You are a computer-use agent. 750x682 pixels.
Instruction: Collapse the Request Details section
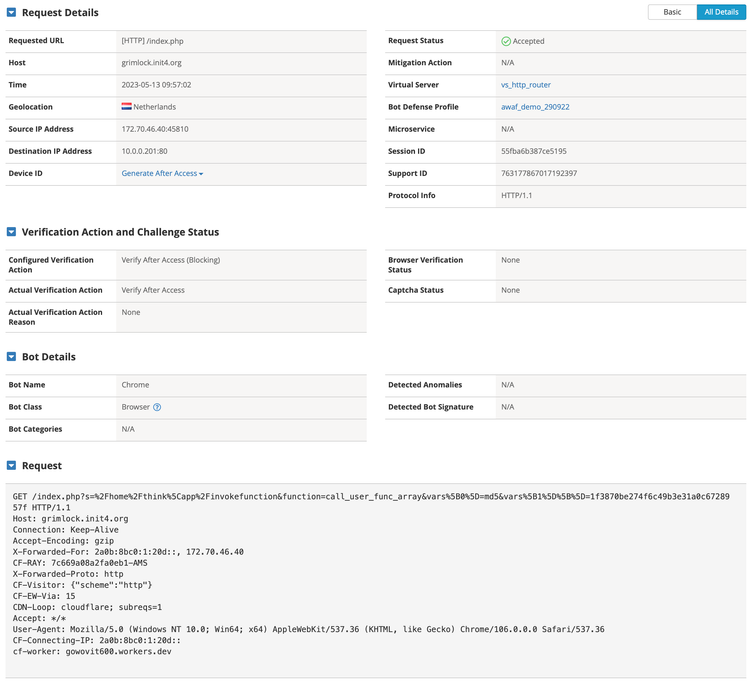(x=12, y=13)
